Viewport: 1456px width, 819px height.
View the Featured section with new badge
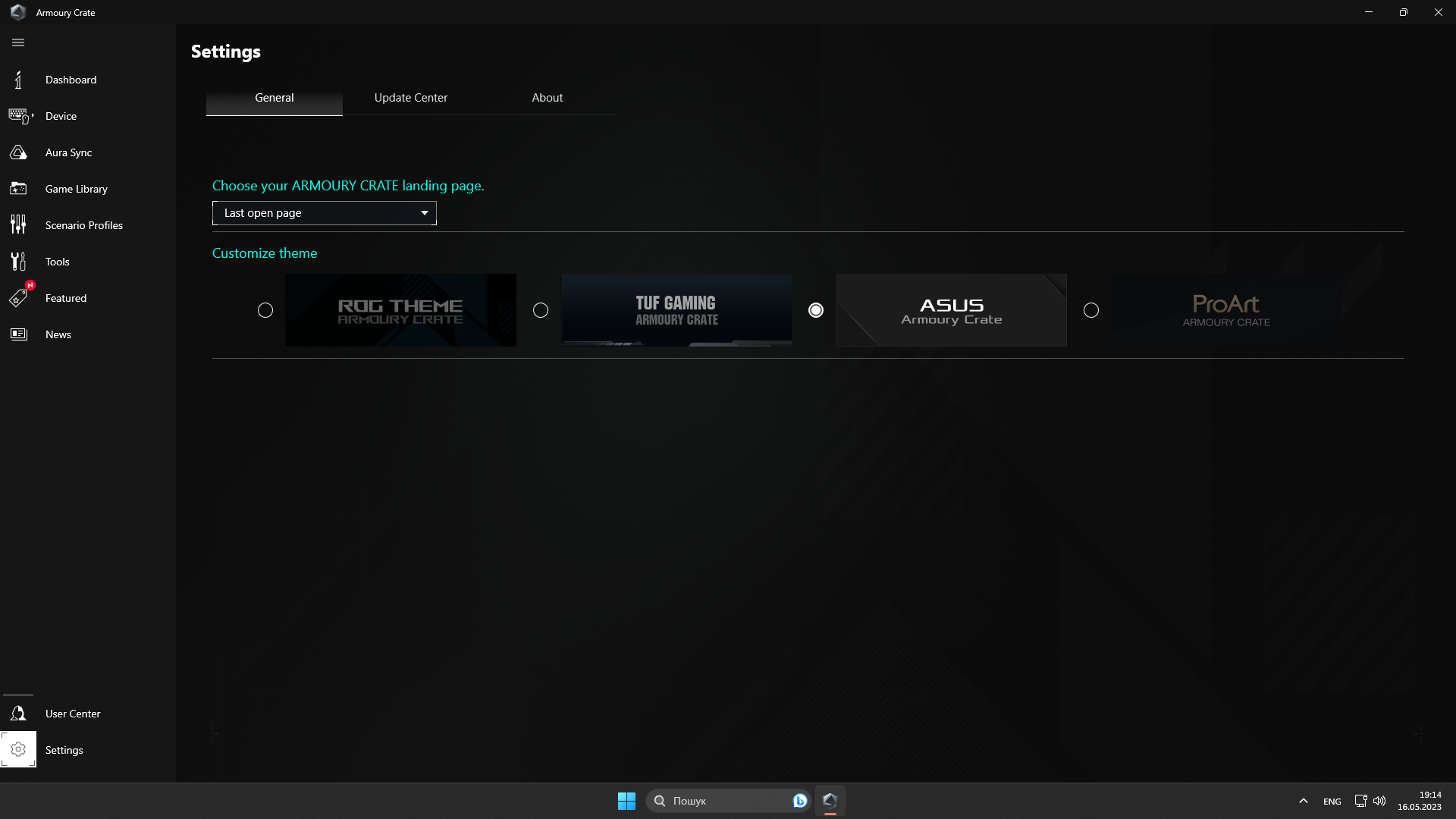click(x=66, y=297)
